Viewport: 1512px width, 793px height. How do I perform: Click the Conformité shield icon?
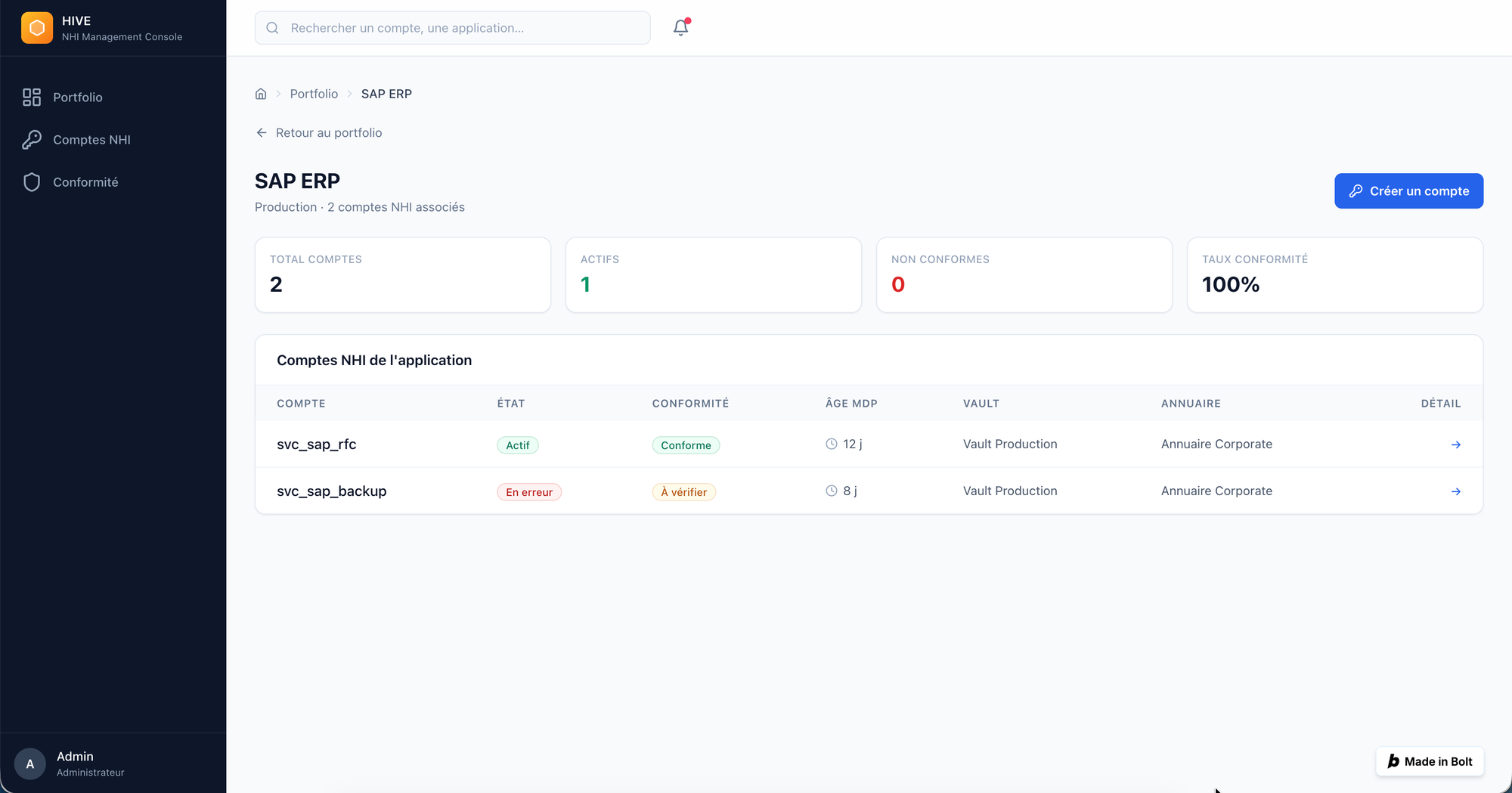point(32,182)
